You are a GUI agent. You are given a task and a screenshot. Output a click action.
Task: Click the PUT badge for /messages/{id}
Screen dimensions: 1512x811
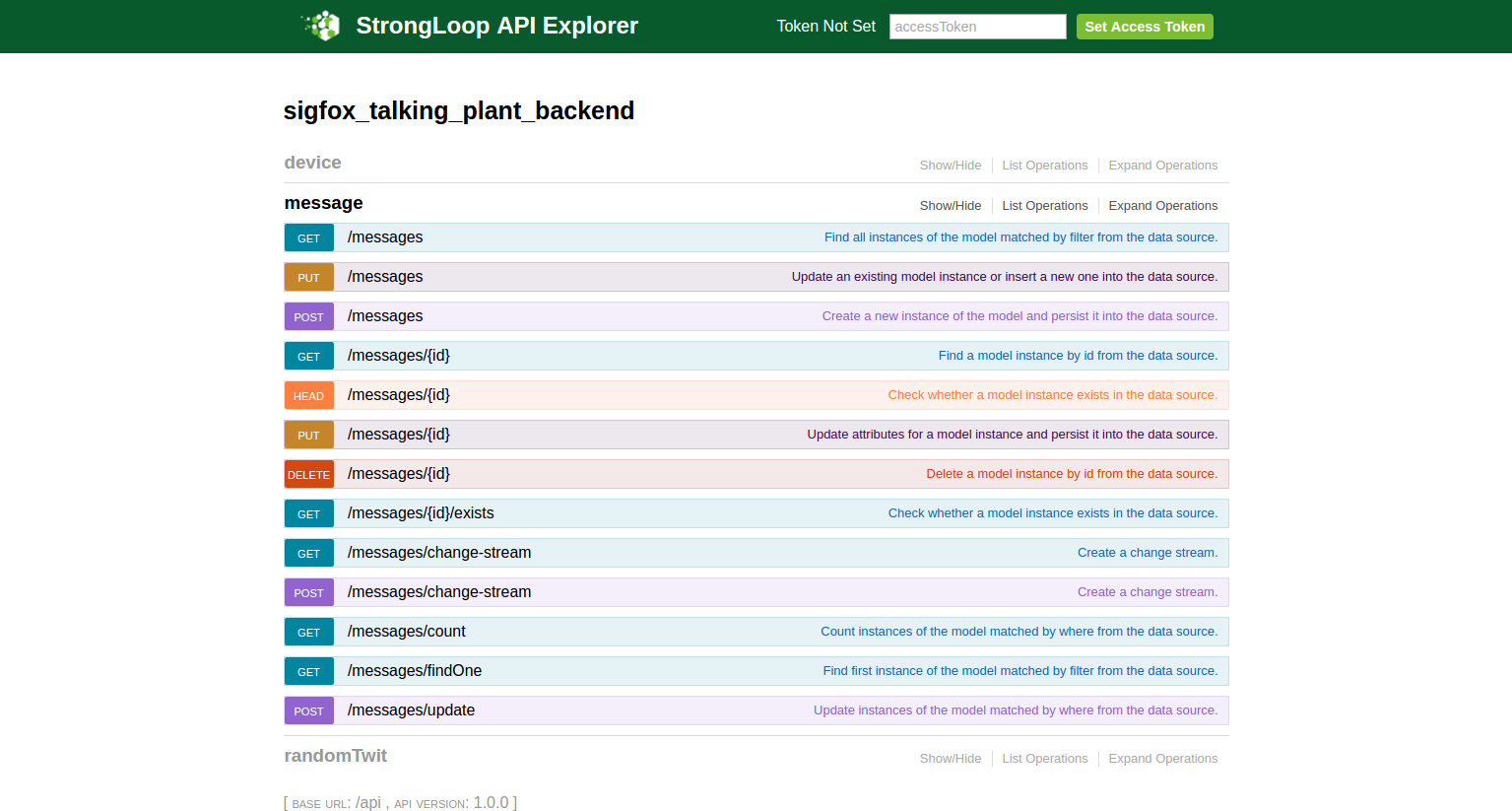308,435
